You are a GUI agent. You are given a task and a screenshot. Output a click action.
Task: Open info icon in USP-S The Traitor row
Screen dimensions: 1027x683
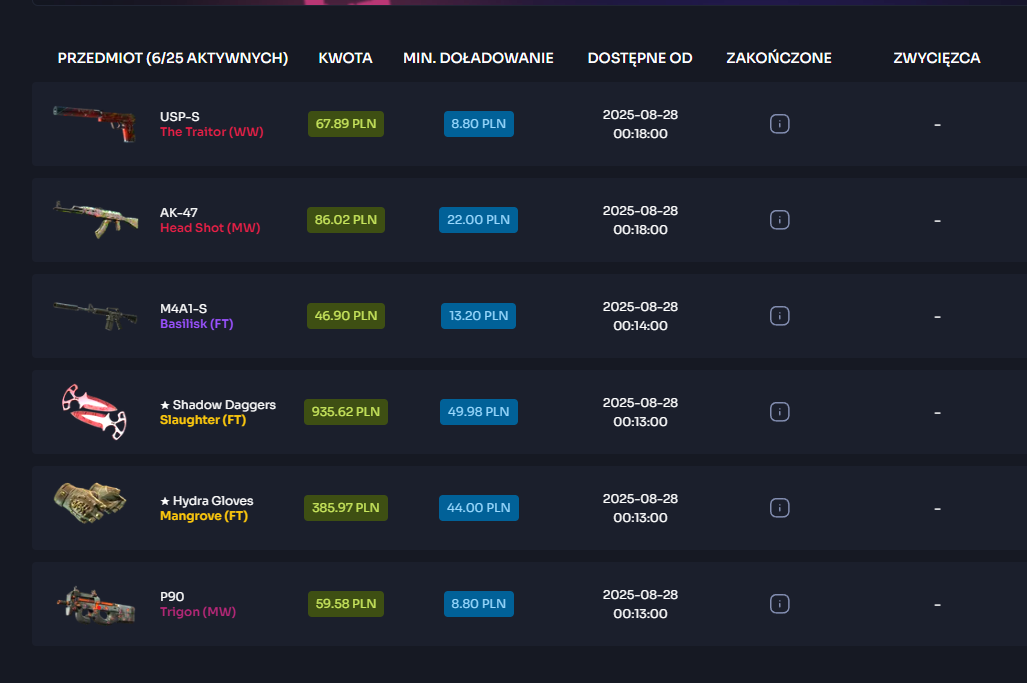779,124
